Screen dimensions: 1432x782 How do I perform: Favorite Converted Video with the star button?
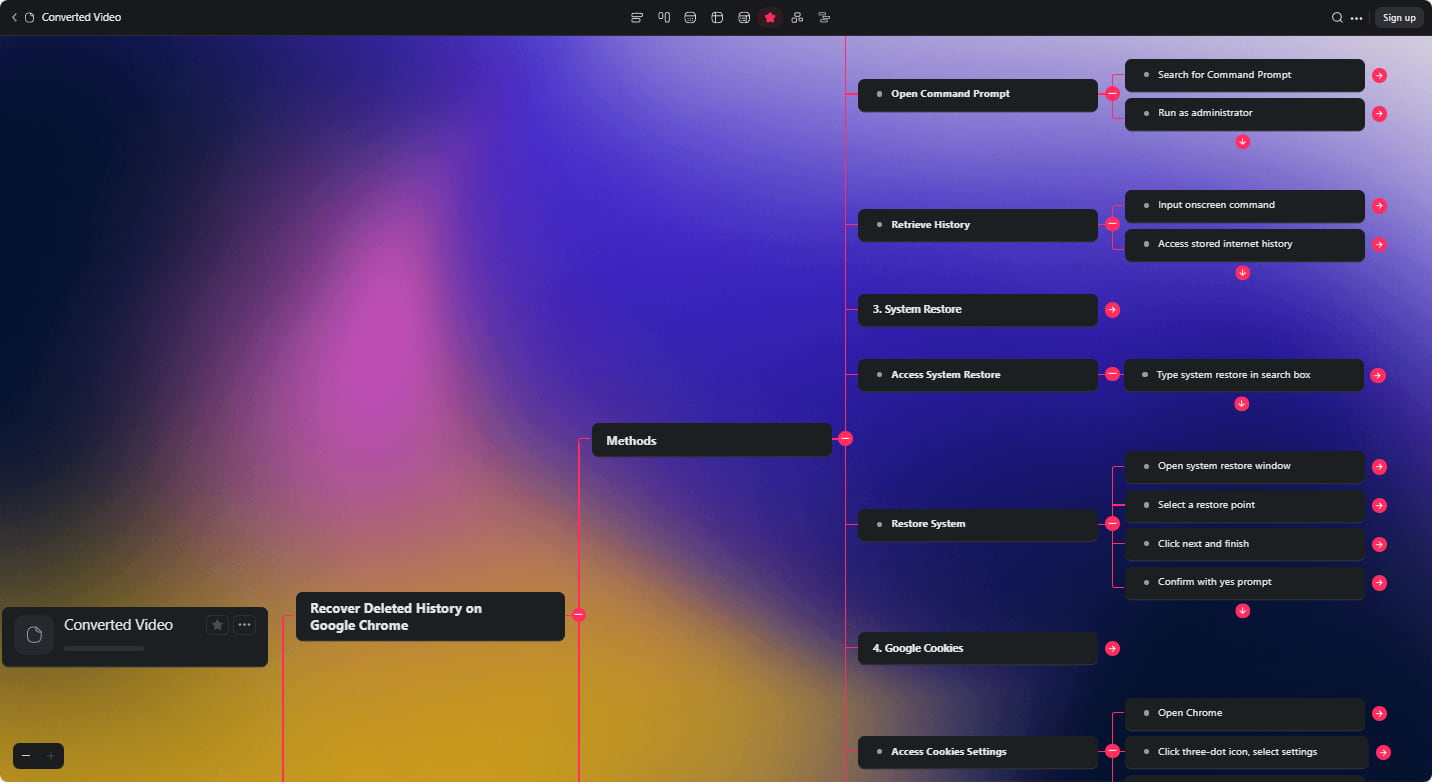tap(217, 625)
